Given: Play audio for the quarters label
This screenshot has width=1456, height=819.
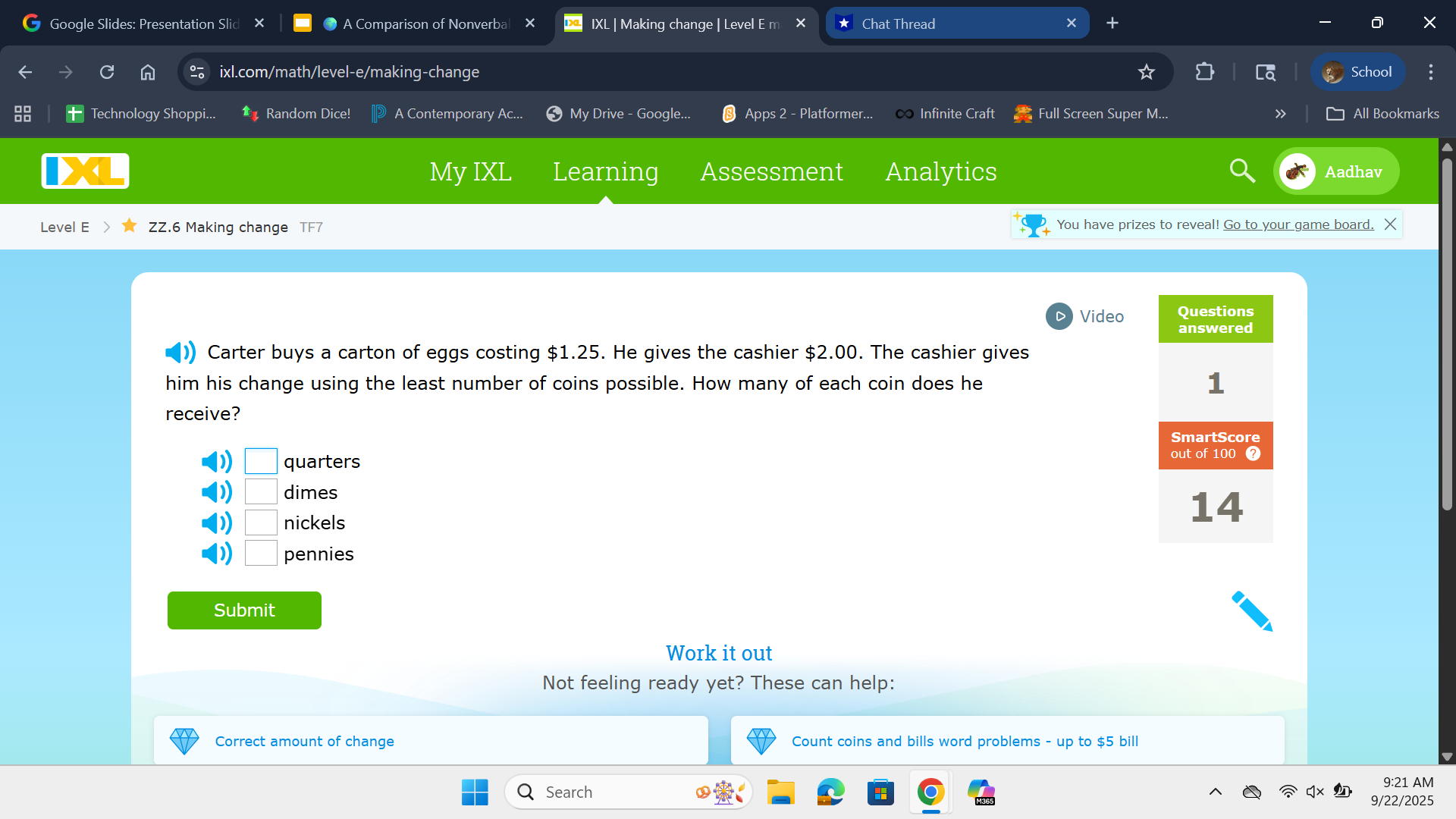Looking at the screenshot, I should pyautogui.click(x=217, y=462).
